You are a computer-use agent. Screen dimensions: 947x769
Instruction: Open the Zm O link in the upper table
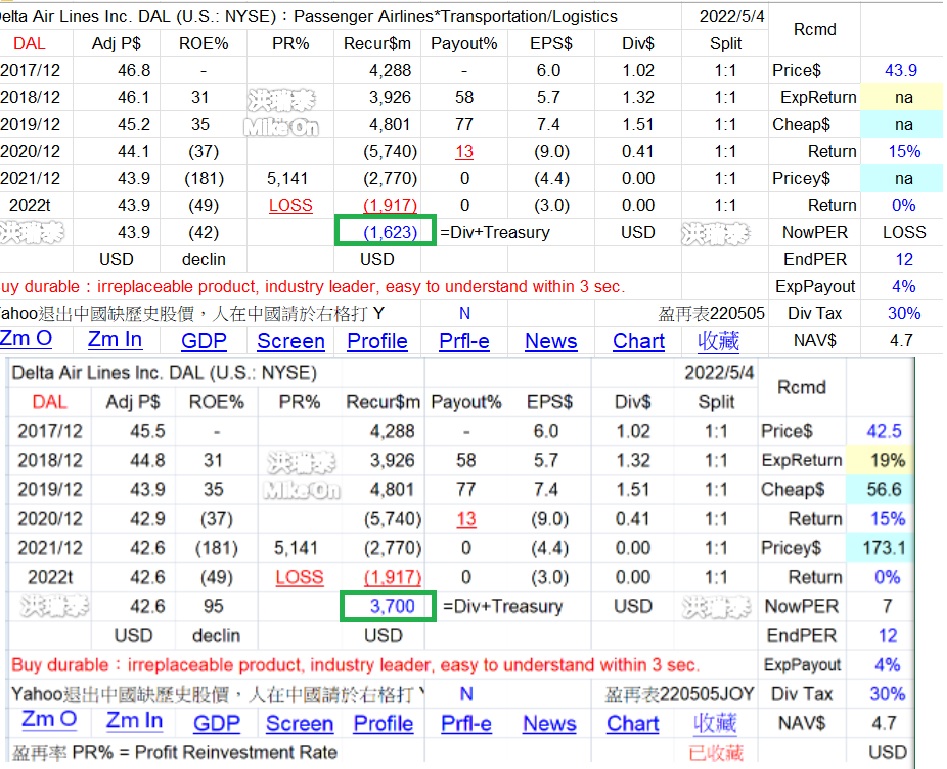(25, 339)
